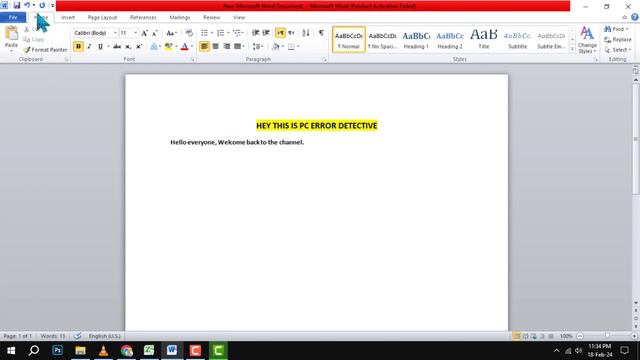Apply subscript formatting
The height and width of the screenshot is (360, 640).
coord(128,47)
